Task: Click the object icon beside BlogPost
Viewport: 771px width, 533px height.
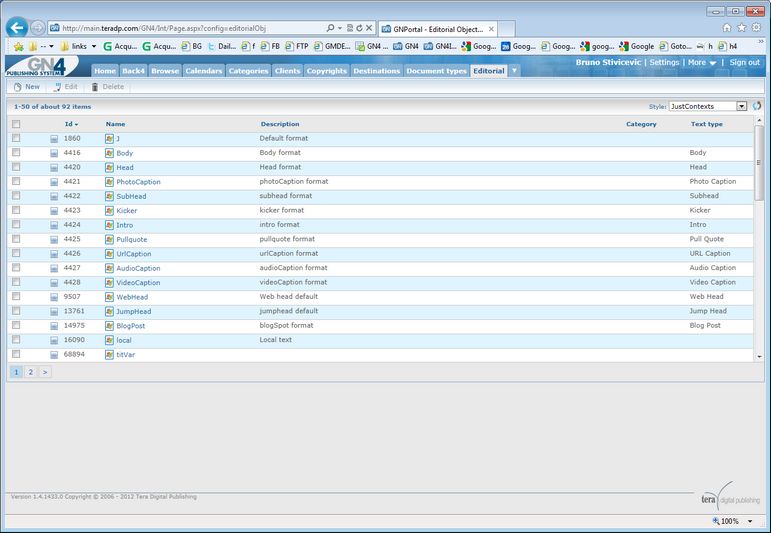Action: (109, 326)
